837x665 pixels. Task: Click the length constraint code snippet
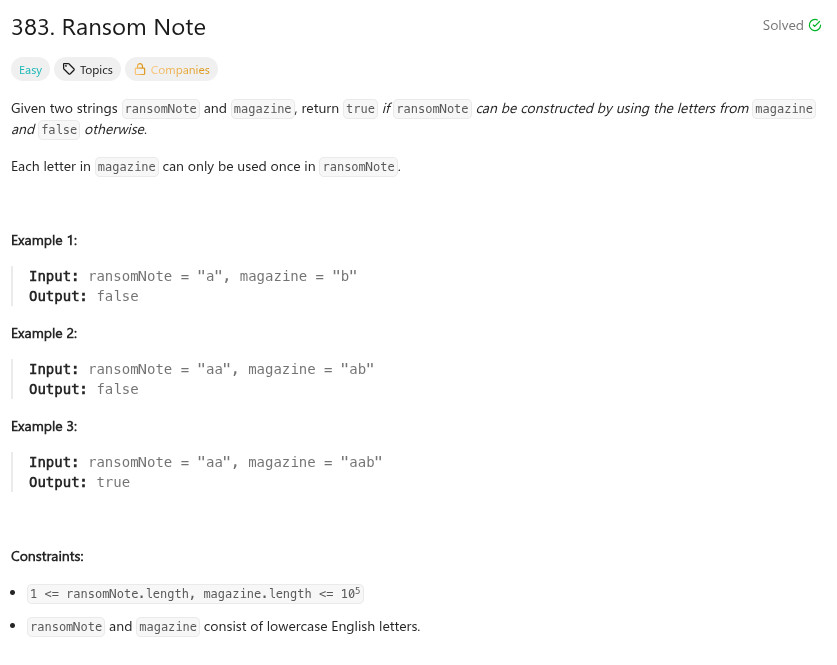coord(195,593)
